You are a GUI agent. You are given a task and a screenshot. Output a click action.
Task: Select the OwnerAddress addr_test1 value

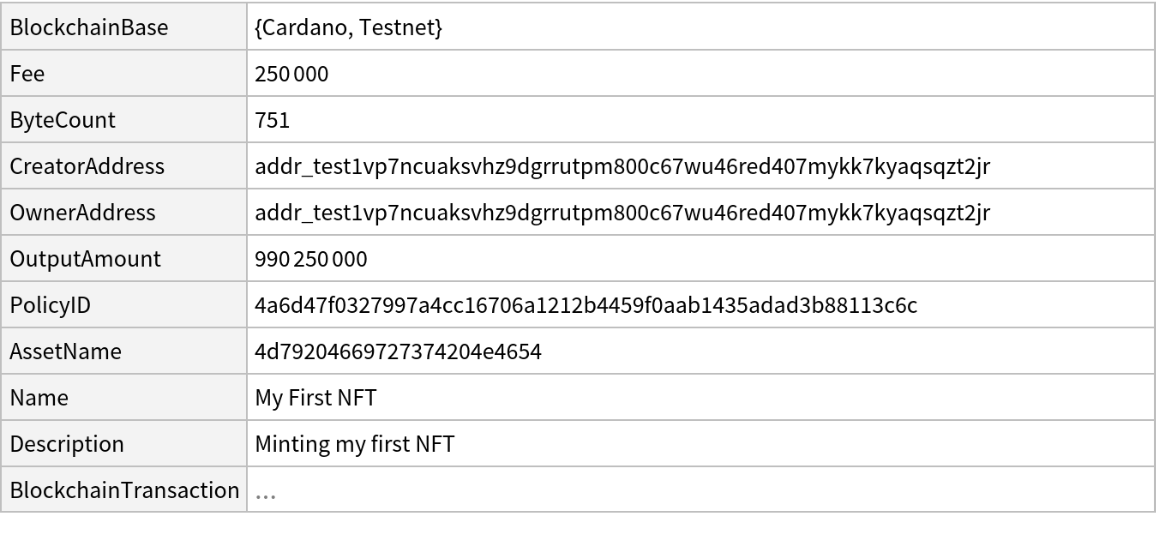point(621,213)
